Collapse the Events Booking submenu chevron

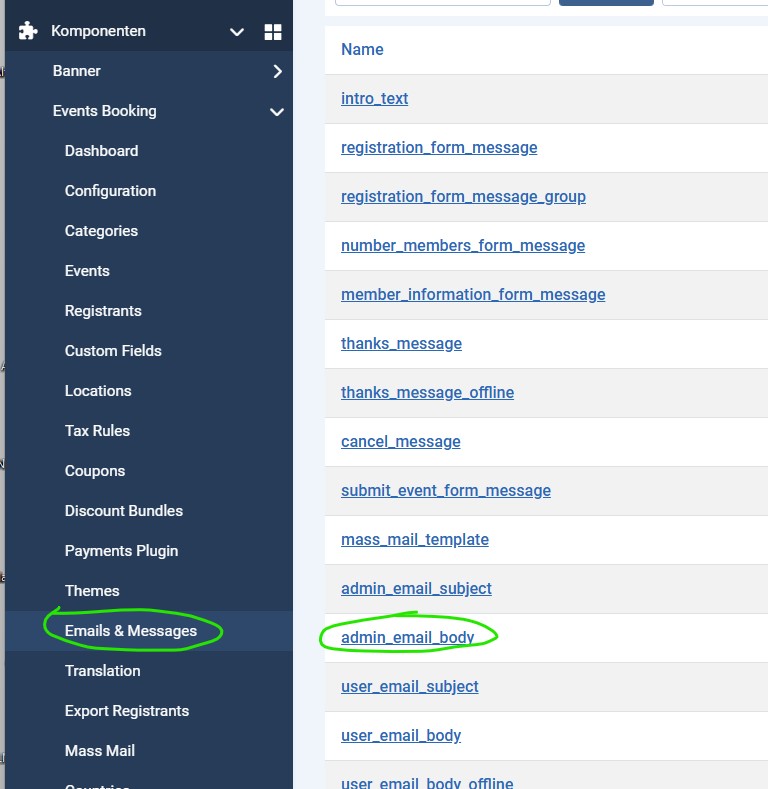(277, 111)
